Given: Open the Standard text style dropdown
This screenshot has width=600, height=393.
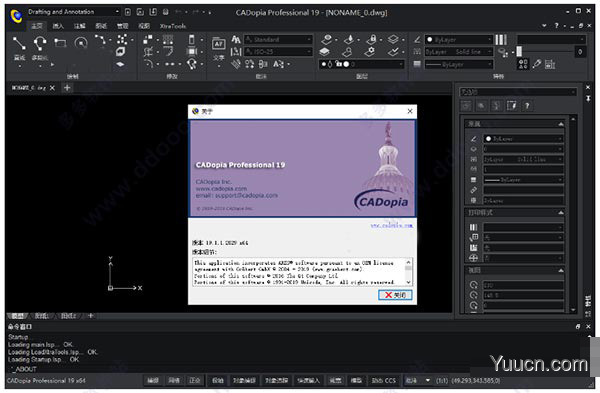Looking at the screenshot, I should [278, 39].
